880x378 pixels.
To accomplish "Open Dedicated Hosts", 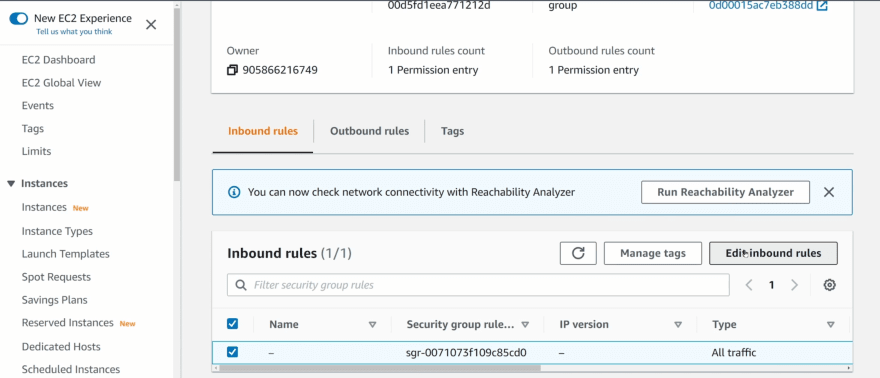I will coord(61,347).
